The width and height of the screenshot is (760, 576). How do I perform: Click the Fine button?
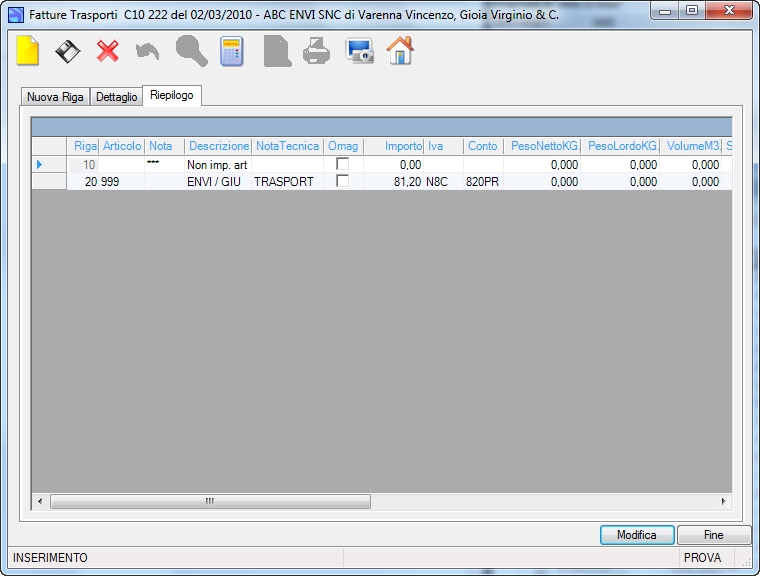(713, 535)
